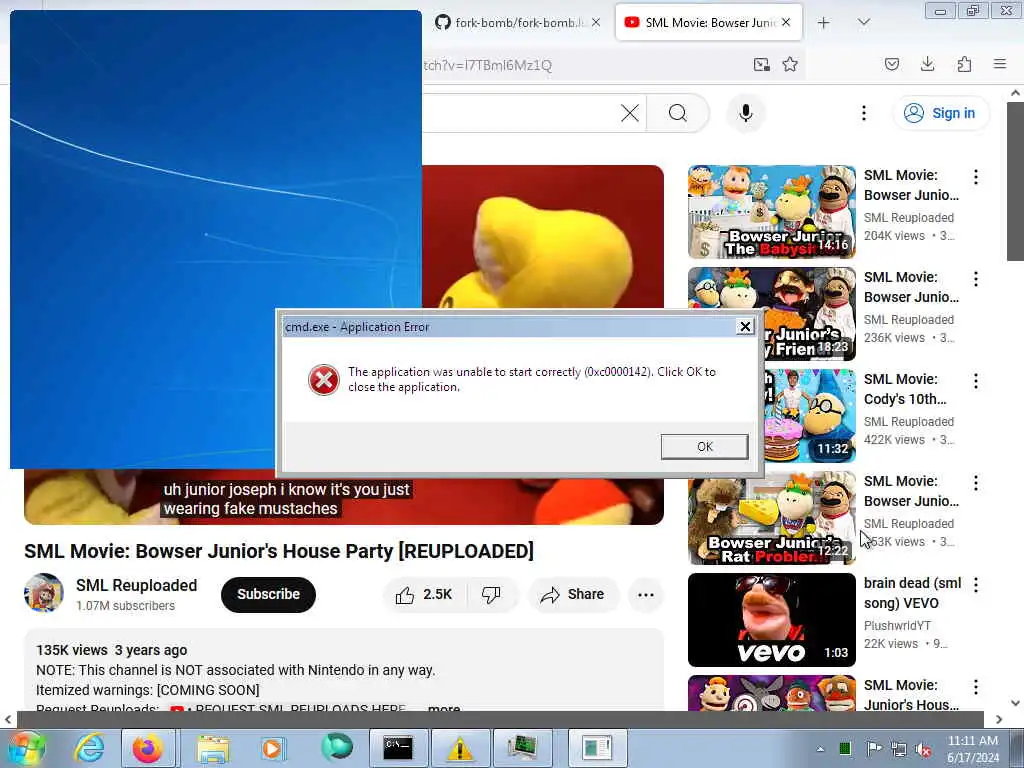Close the fork-bomb GitHub tab

click(596, 23)
